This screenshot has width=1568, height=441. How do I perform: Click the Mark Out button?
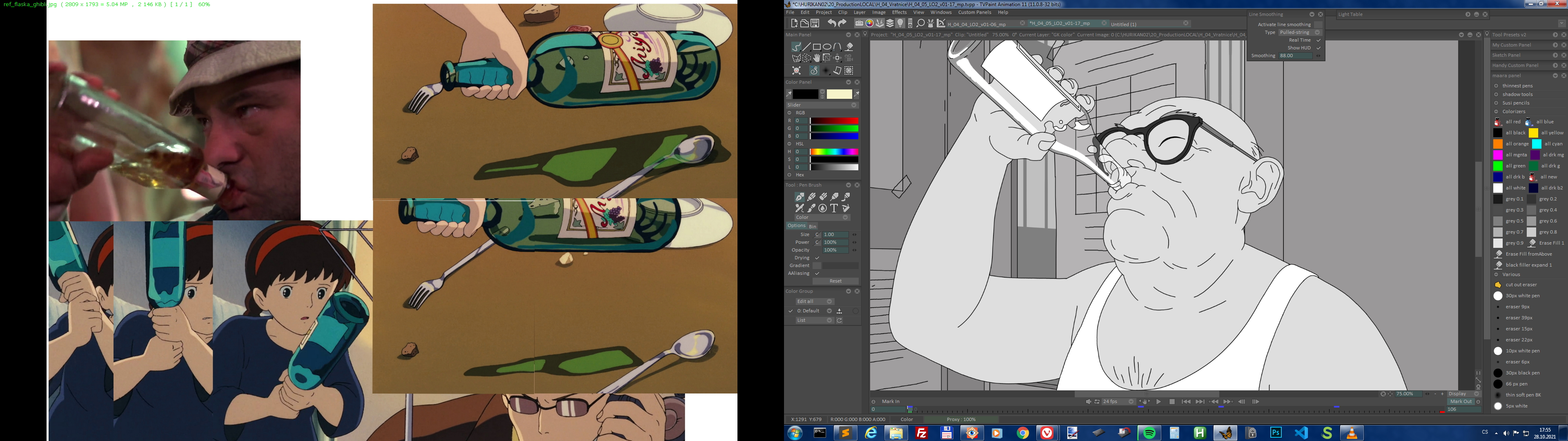pos(1461,401)
